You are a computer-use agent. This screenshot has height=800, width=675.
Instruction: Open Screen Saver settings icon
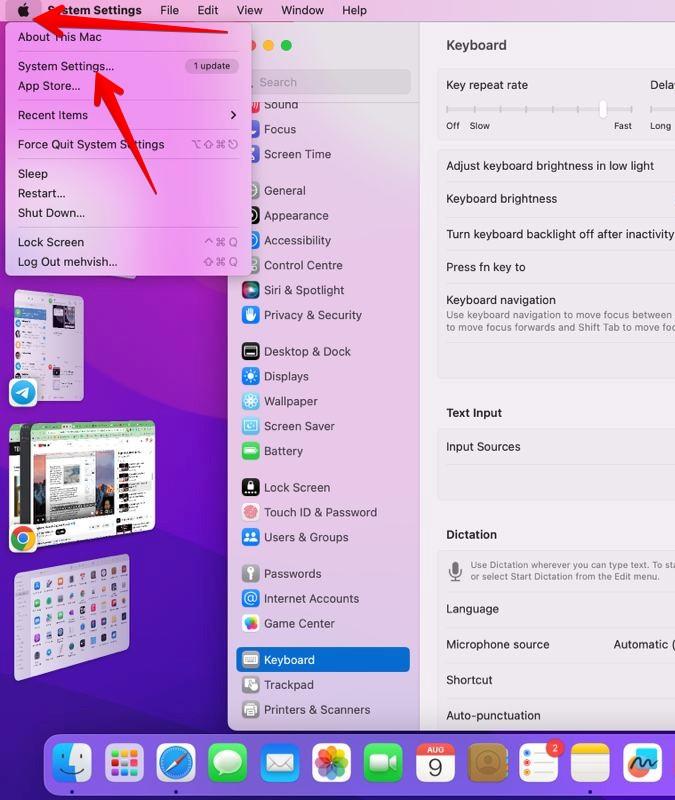251,426
